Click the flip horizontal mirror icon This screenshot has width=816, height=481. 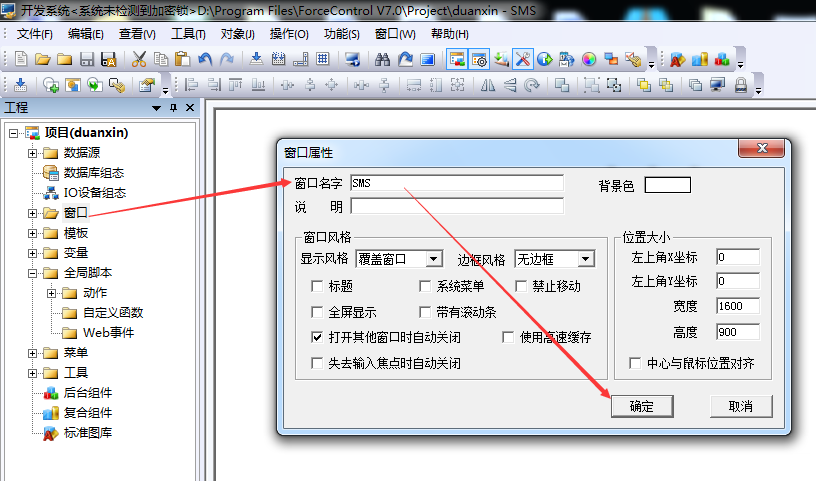click(488, 84)
